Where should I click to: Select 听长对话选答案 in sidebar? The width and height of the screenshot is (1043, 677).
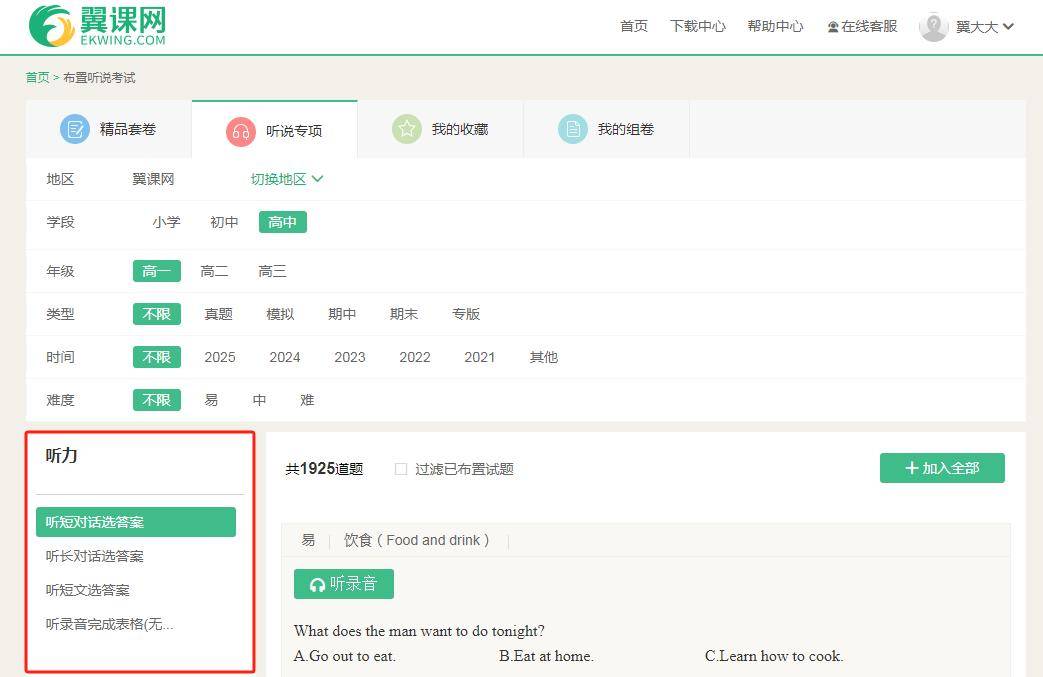coord(95,556)
